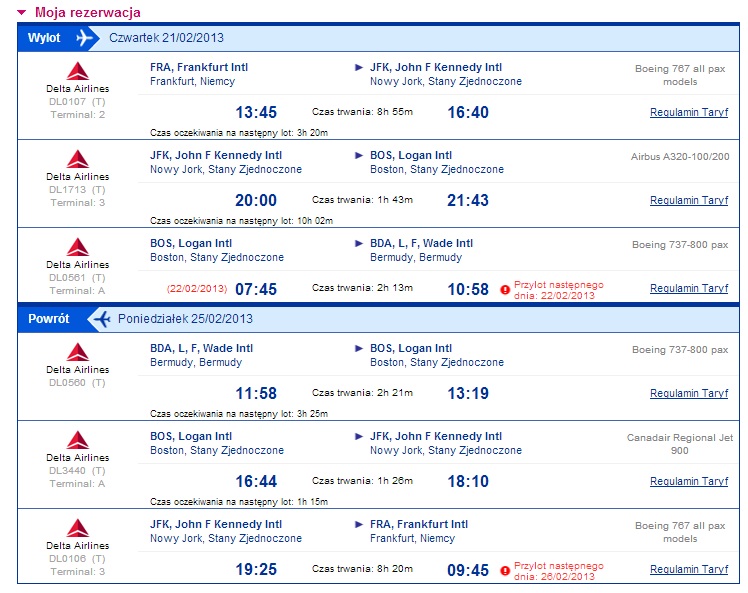Click Delta Airlines logo for flight DL0560
748x593 pixels.
(78, 352)
